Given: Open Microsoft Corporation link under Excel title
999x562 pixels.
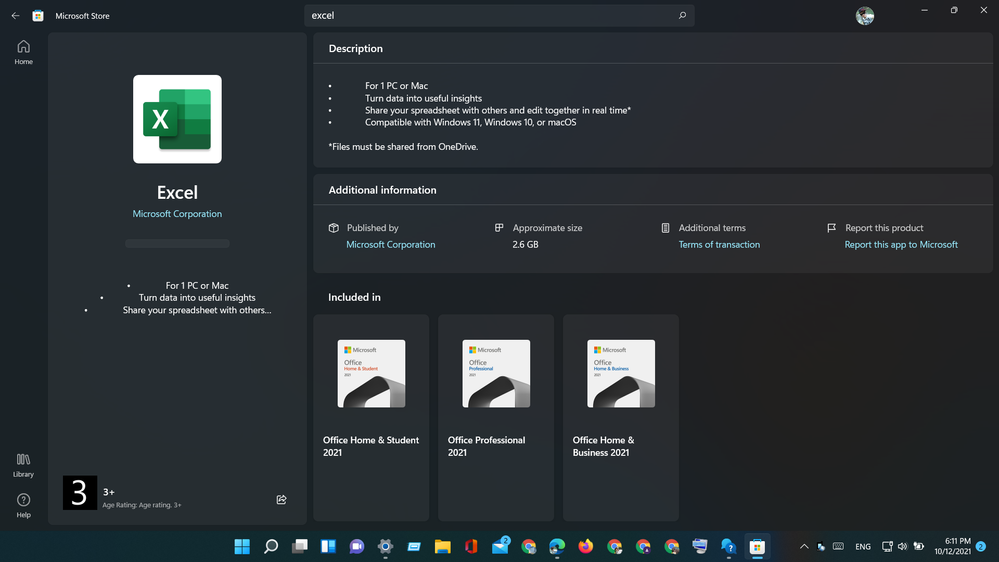Looking at the screenshot, I should [x=177, y=213].
